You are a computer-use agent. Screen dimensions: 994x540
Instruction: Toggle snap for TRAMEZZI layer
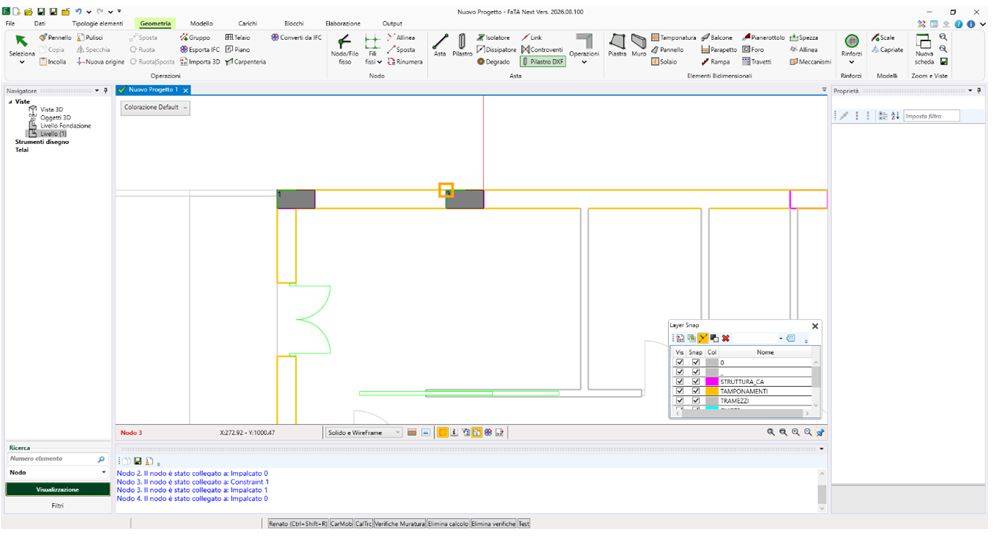pyautogui.click(x=695, y=401)
